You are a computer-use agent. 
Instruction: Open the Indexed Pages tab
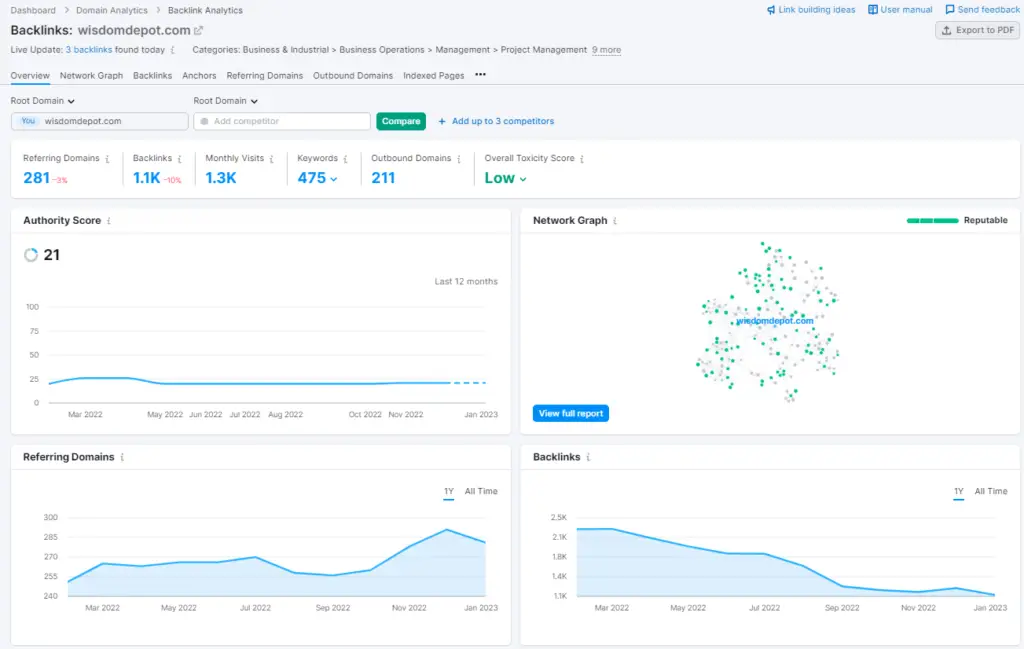(434, 76)
